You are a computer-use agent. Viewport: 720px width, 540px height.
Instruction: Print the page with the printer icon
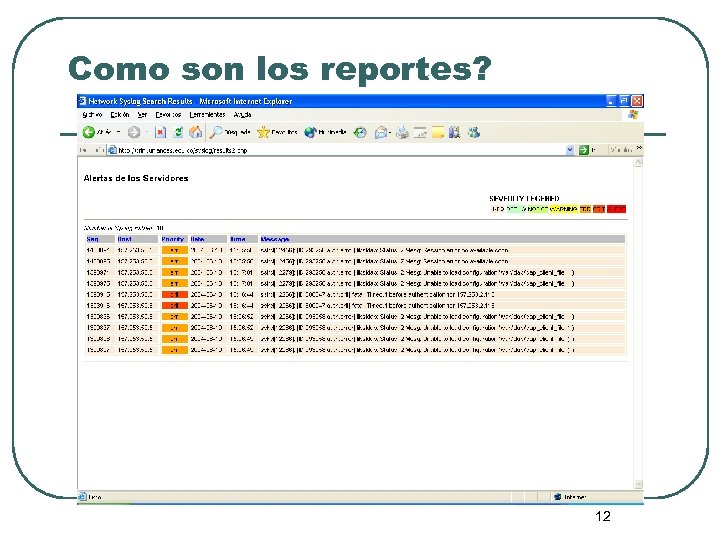coord(402,133)
